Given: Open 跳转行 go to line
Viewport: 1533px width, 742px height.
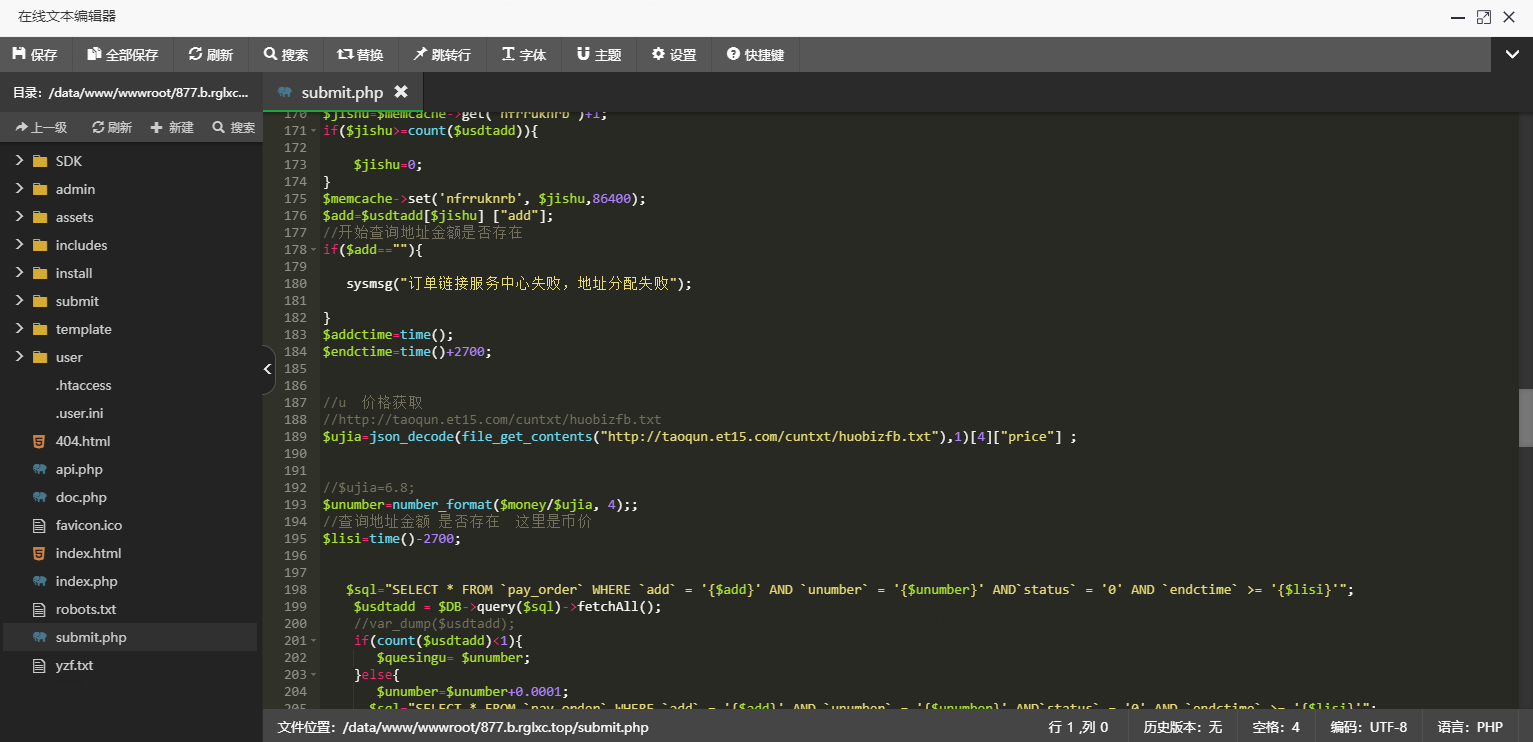Looking at the screenshot, I should [442, 55].
